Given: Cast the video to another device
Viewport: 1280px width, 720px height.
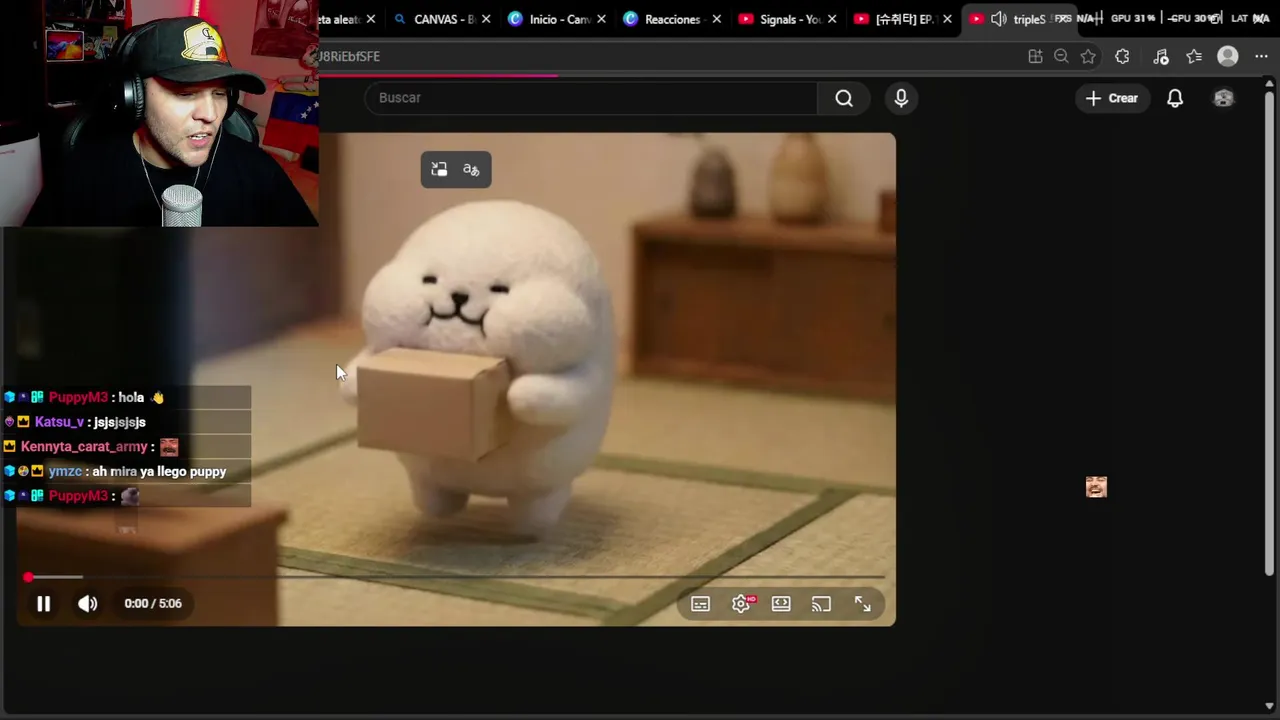Looking at the screenshot, I should coord(821,604).
